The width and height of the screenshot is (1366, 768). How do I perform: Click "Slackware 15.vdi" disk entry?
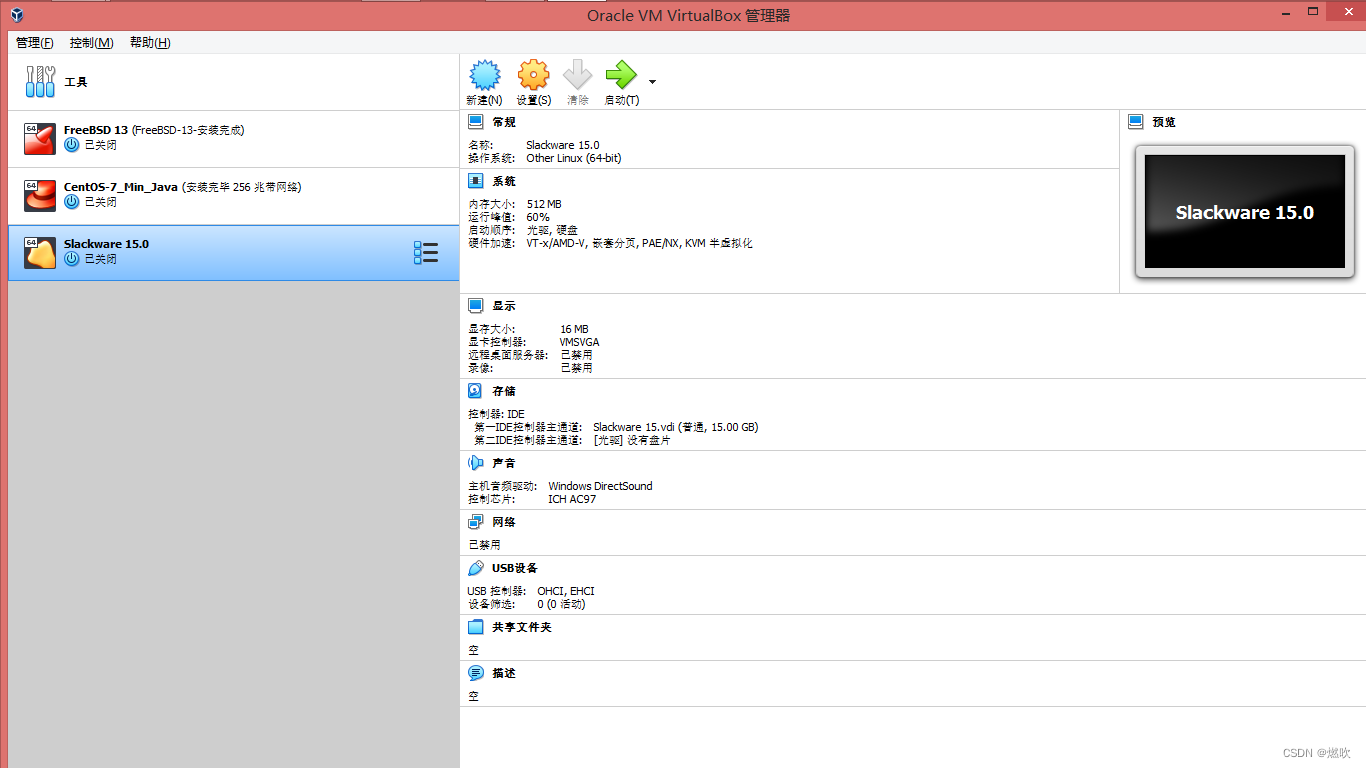676,427
